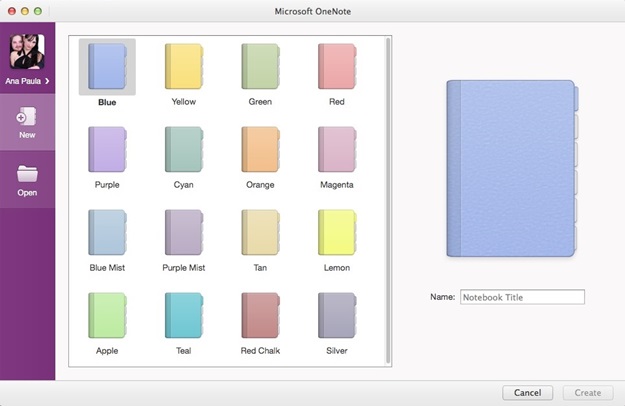Select the Lemon notebook icon
This screenshot has height=406, width=625.
pyautogui.click(x=337, y=232)
